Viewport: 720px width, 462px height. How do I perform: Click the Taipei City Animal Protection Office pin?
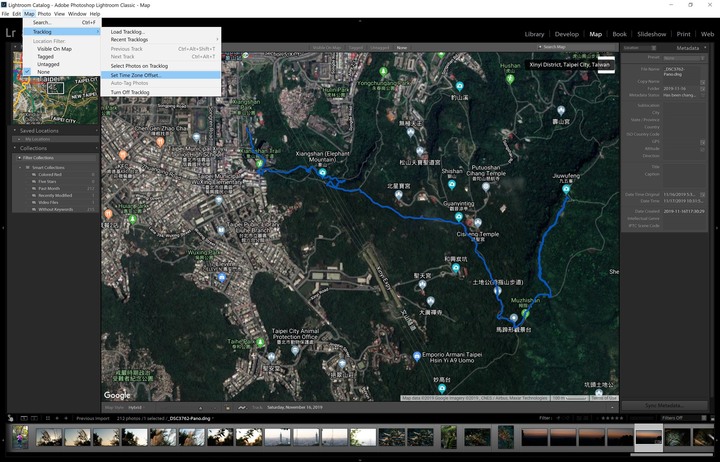(x=295, y=350)
